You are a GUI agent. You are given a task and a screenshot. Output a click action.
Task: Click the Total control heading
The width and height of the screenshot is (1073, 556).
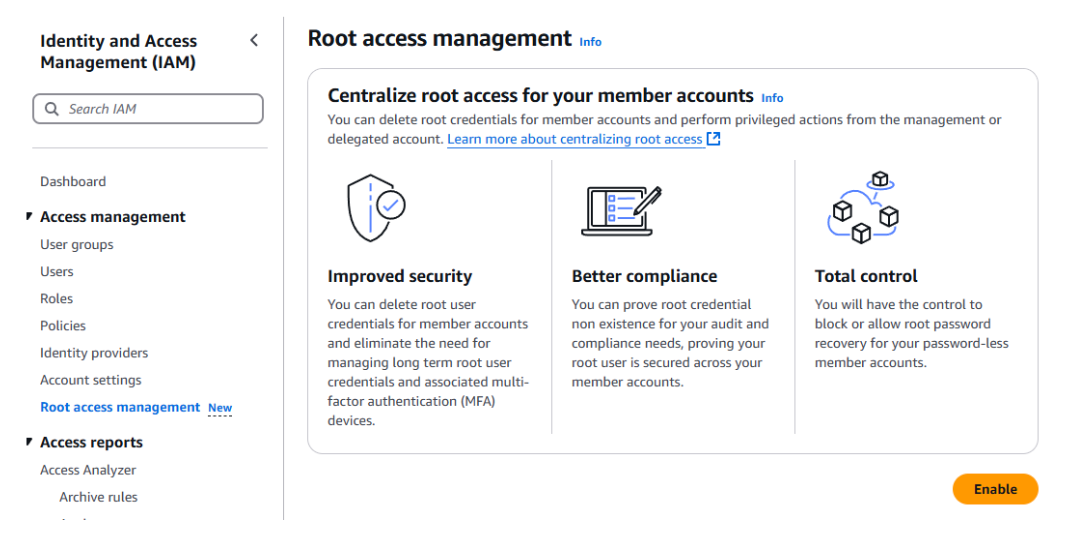point(866,276)
